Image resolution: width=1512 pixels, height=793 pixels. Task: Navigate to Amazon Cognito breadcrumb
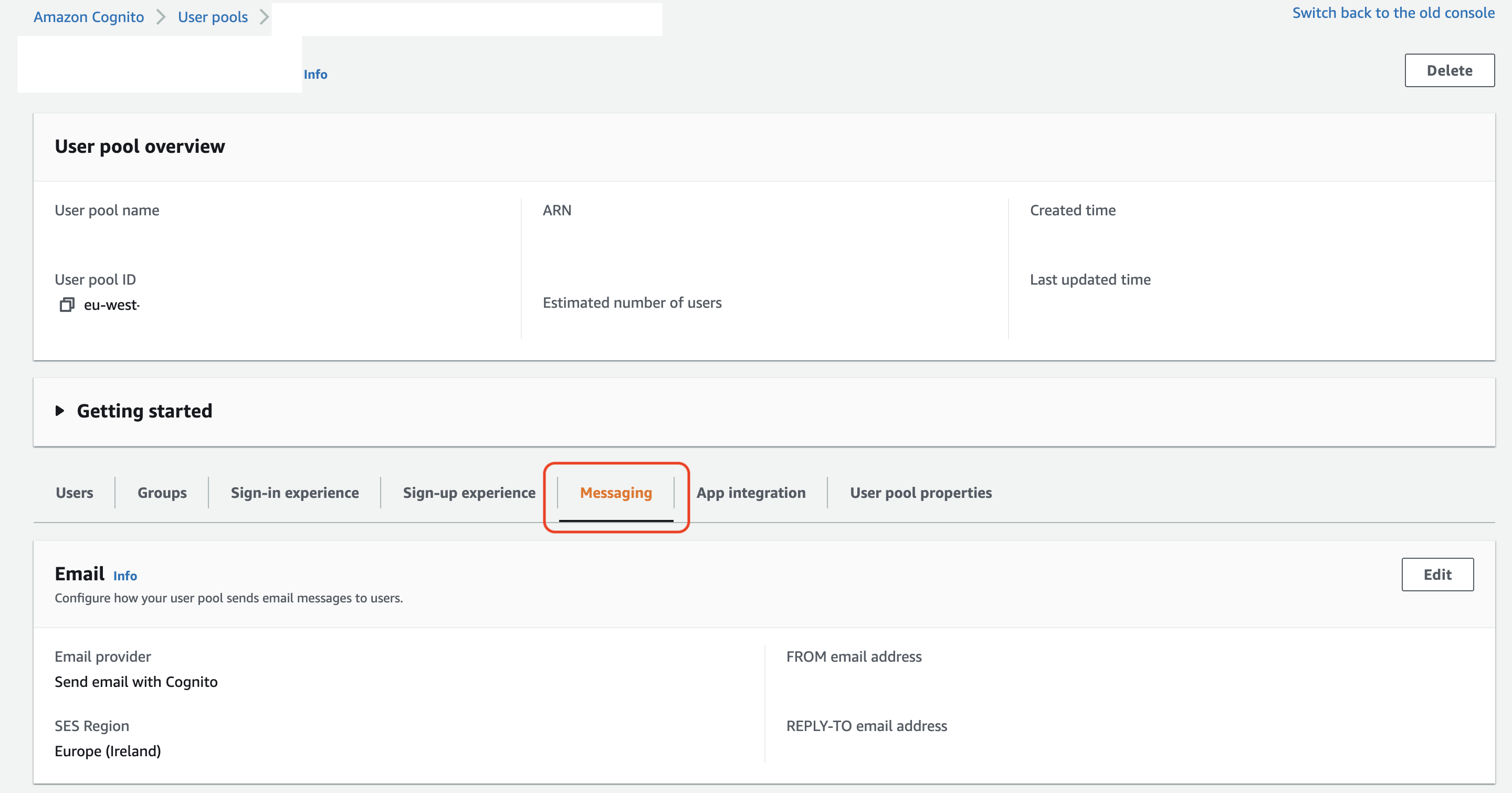[89, 17]
